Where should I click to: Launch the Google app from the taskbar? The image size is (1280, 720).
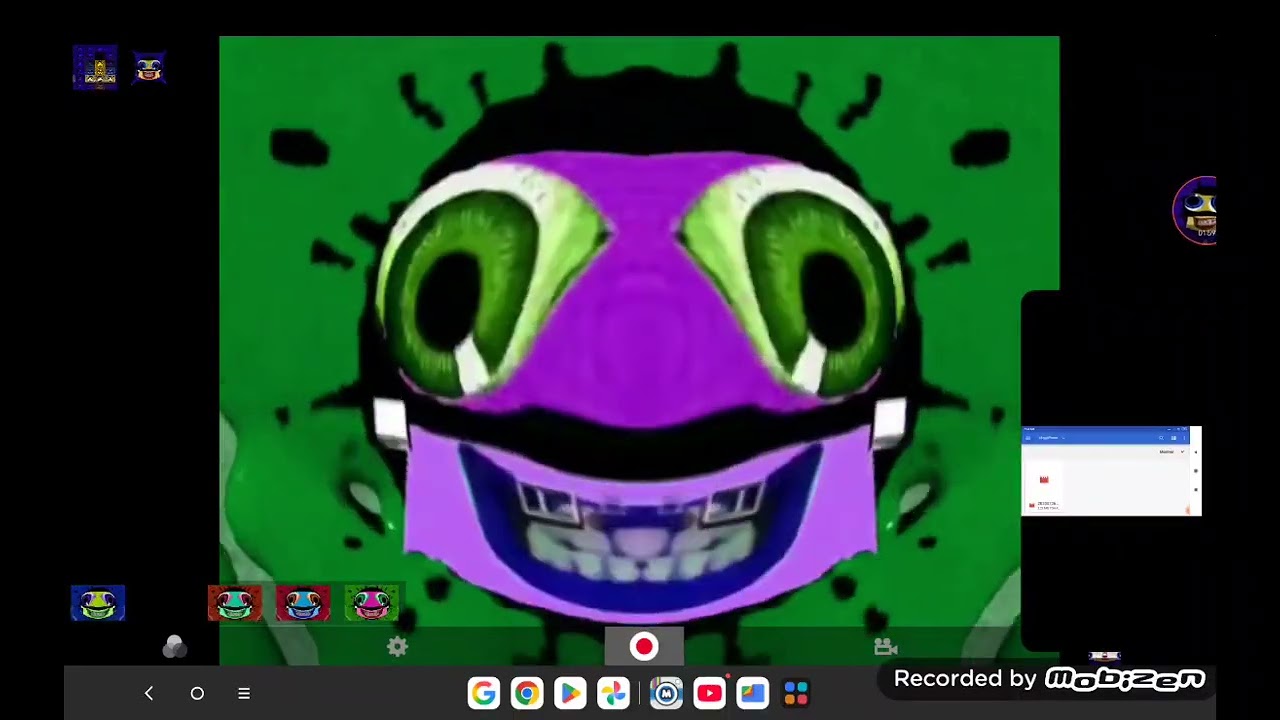(x=484, y=693)
